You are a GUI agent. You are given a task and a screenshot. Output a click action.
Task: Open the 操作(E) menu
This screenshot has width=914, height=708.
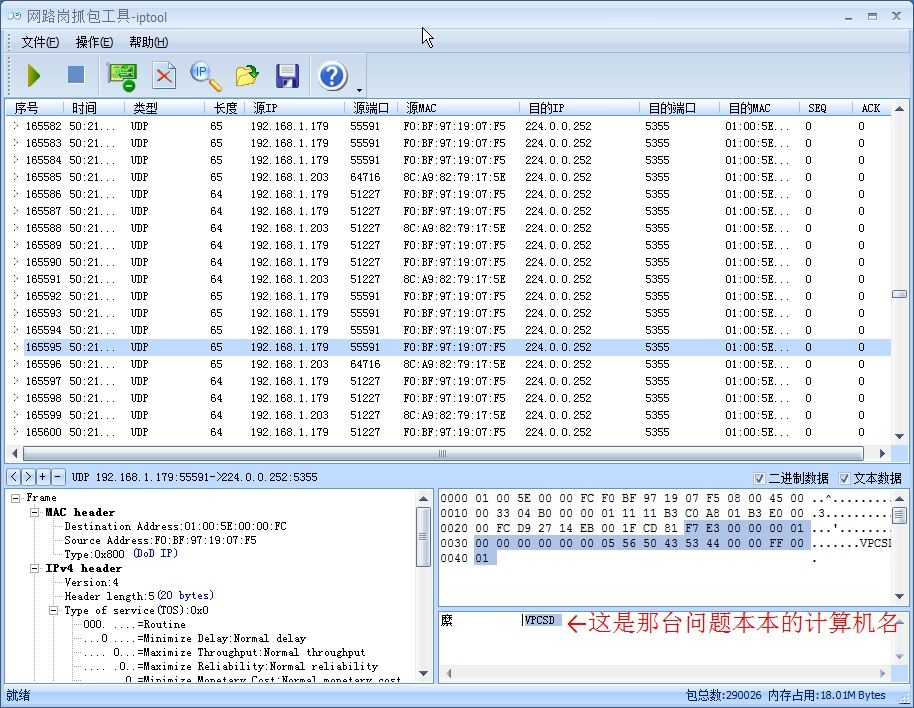tap(94, 42)
